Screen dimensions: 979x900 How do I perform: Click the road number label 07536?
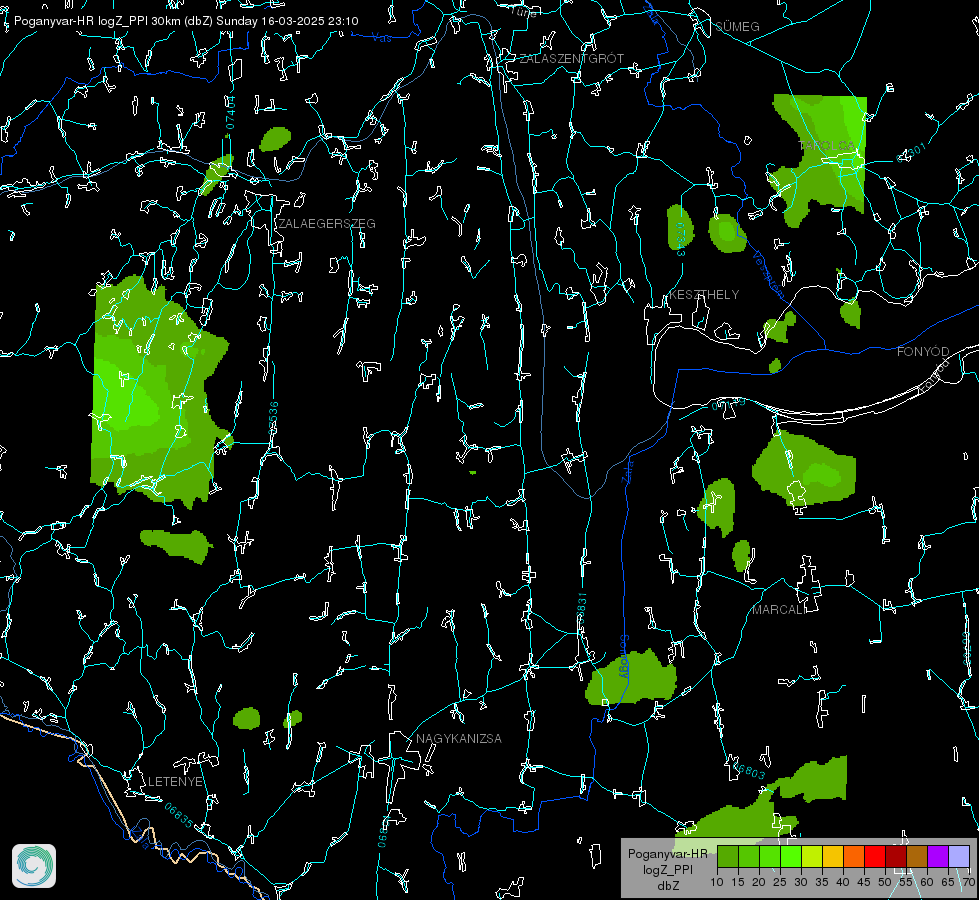[273, 418]
